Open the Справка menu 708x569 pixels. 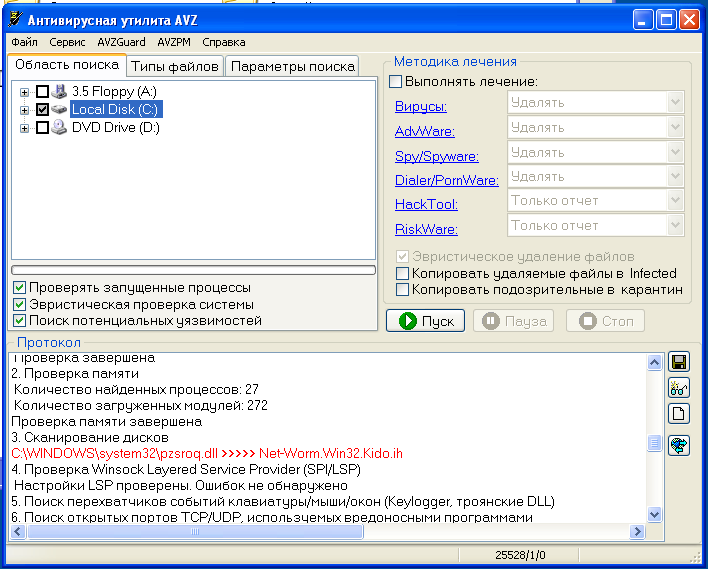(224, 42)
